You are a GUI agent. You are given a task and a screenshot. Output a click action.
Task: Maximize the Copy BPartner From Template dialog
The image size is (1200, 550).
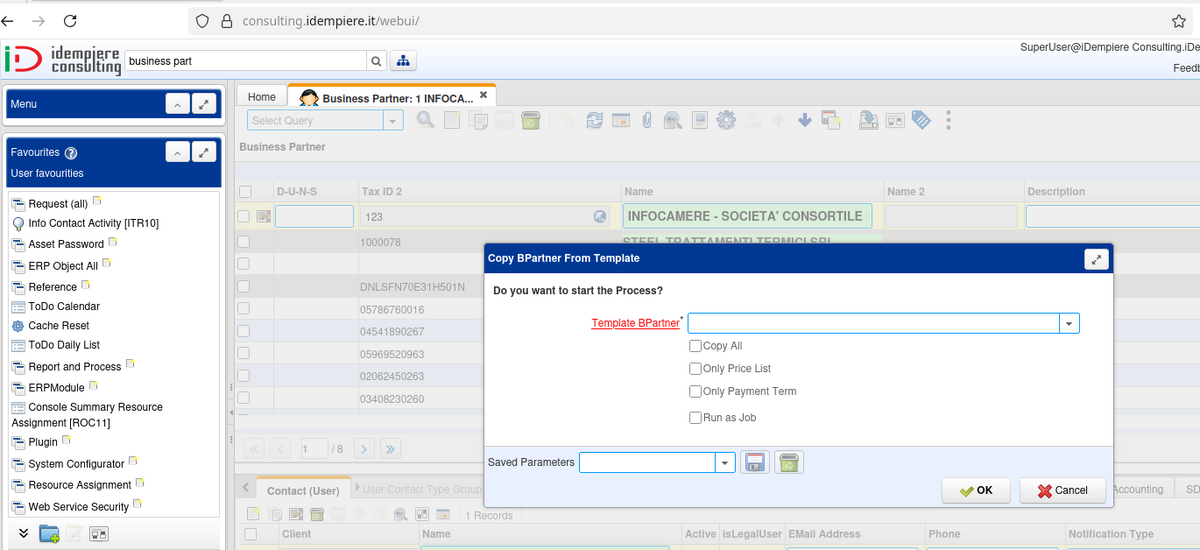(1097, 259)
